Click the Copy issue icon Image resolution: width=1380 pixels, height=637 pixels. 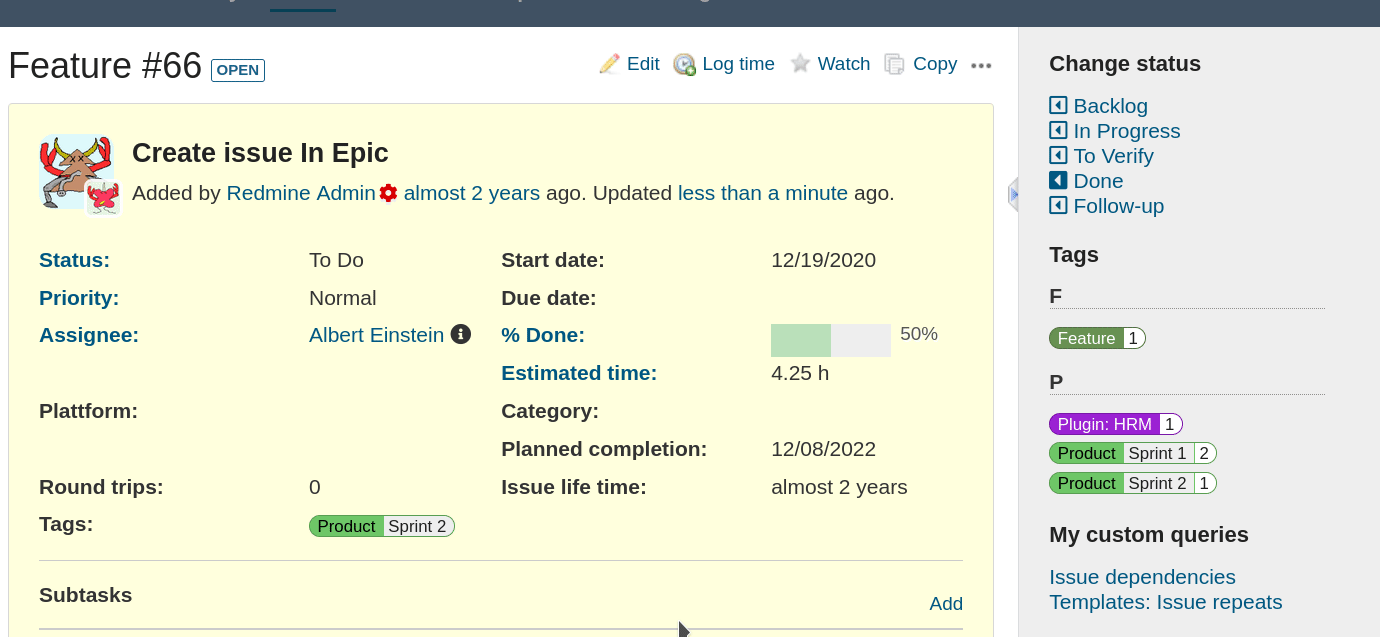coord(893,63)
